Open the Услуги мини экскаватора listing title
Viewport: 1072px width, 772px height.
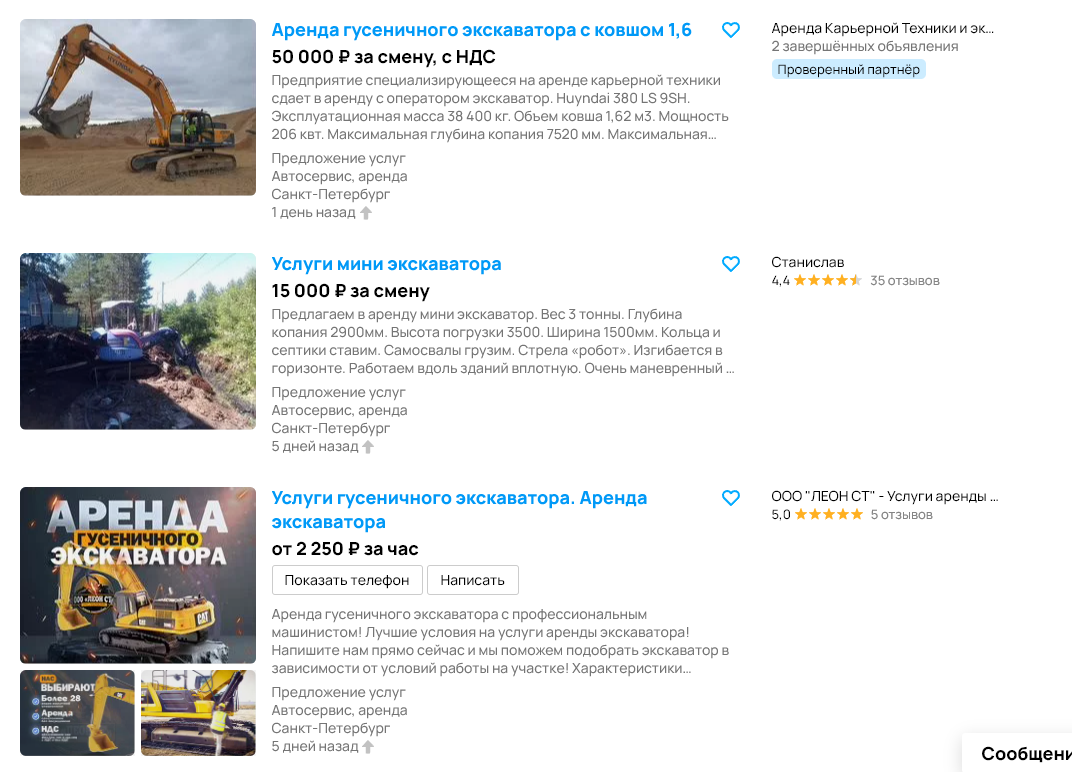point(386,264)
